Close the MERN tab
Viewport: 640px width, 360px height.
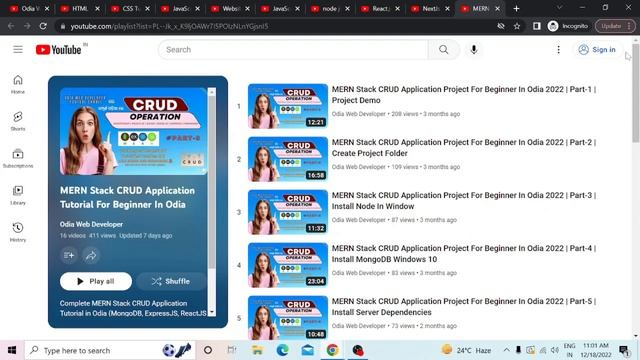coord(498,9)
